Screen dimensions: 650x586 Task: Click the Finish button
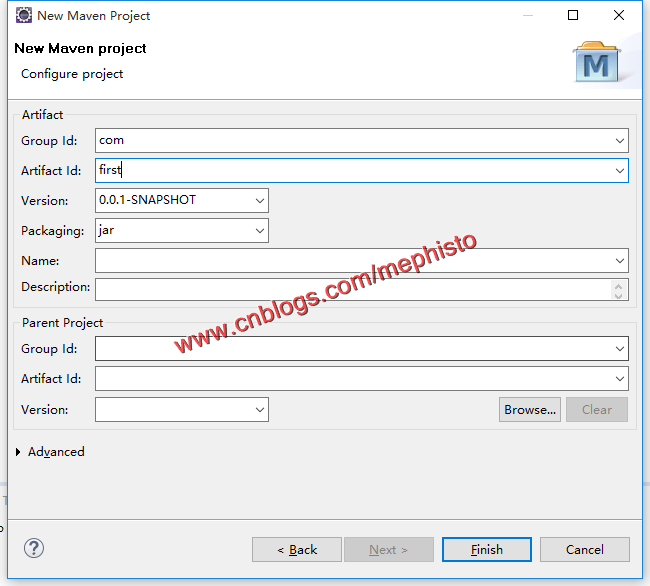487,550
